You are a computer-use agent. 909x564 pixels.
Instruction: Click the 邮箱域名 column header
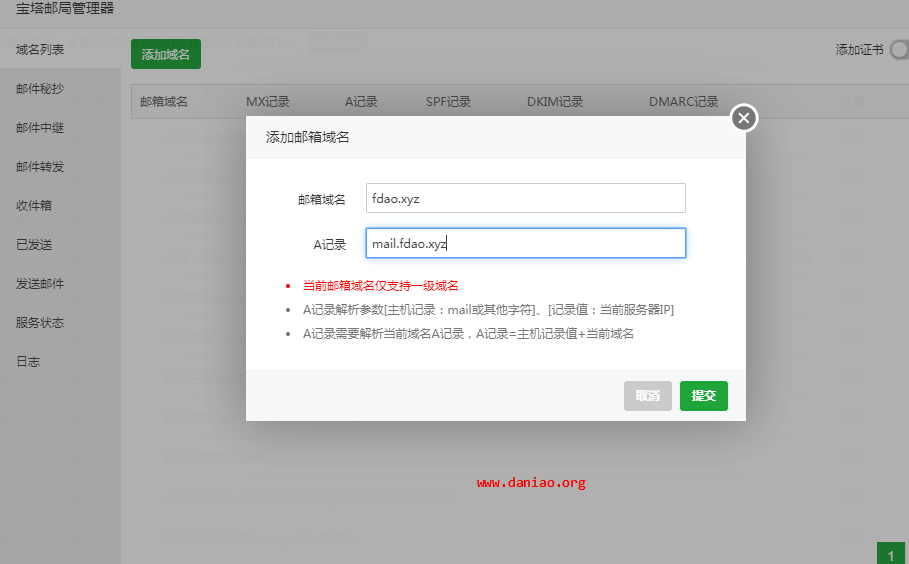click(x=164, y=101)
